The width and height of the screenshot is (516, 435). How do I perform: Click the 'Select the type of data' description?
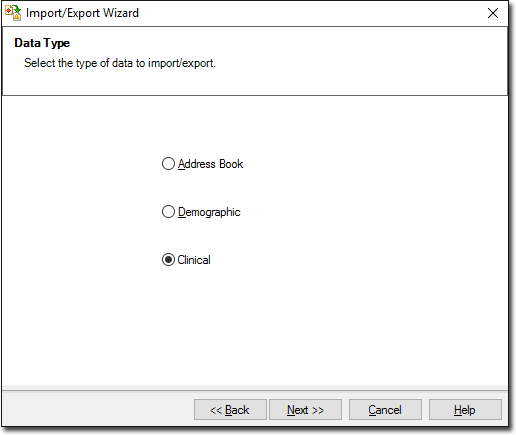point(120,63)
